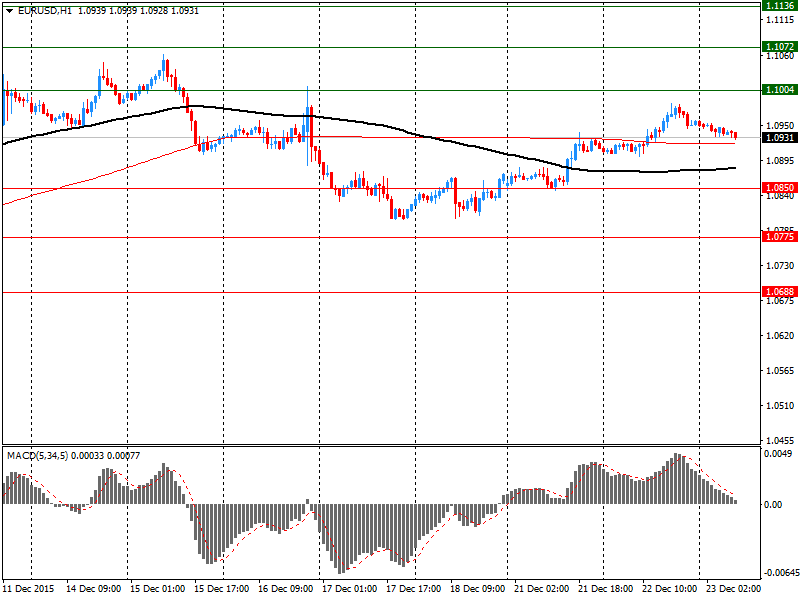Click the 11 Dec 2015 time label
Viewport: 800px width, 600px height.
click(x=28, y=589)
